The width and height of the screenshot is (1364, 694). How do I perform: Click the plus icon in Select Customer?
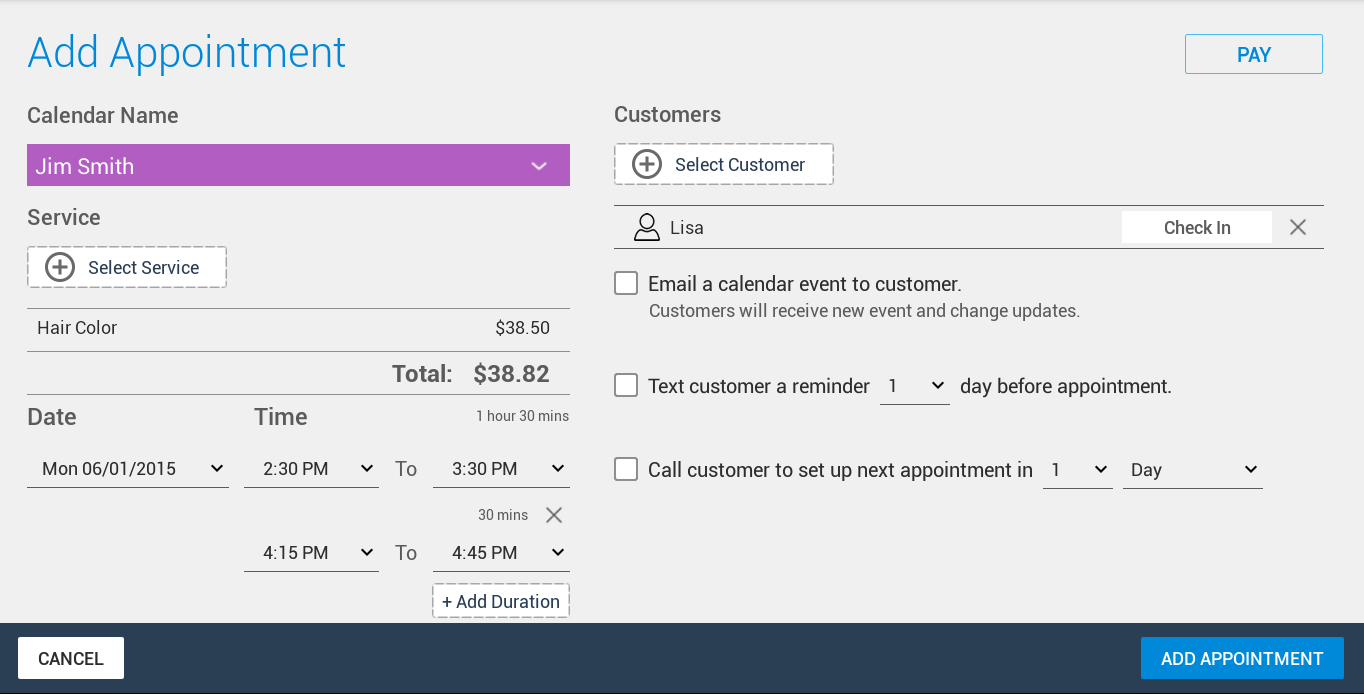[x=647, y=164]
